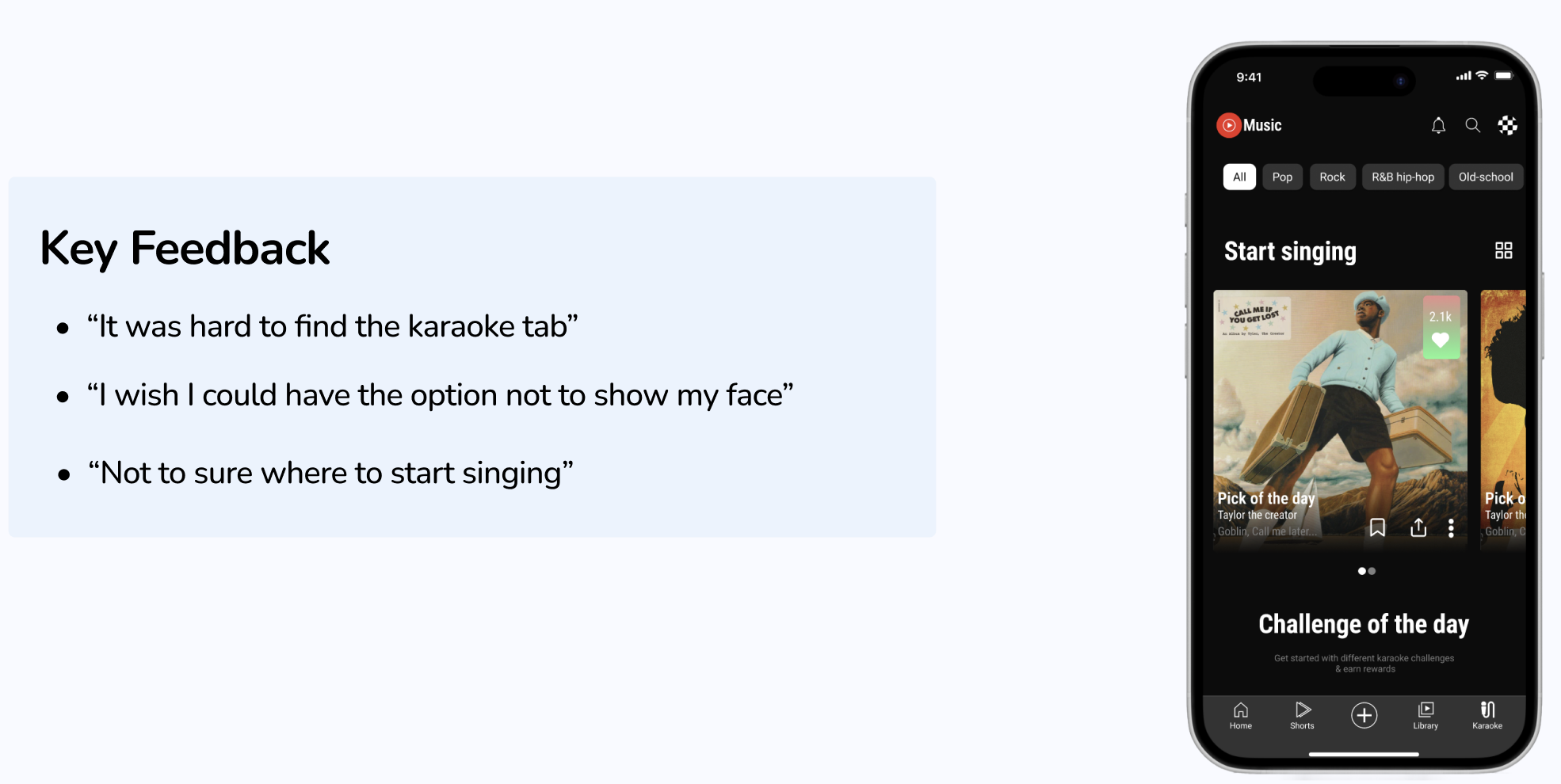This screenshot has width=1561, height=784.
Task: Go to the Karaoke tab
Action: pyautogui.click(x=1487, y=715)
